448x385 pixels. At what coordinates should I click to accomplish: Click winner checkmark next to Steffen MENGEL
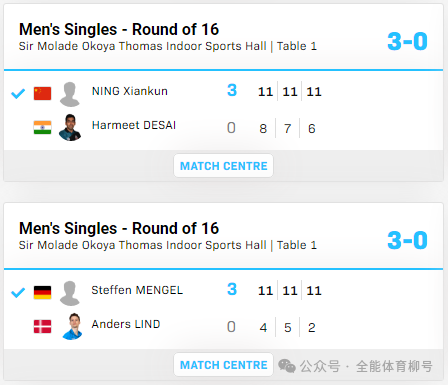(x=18, y=293)
